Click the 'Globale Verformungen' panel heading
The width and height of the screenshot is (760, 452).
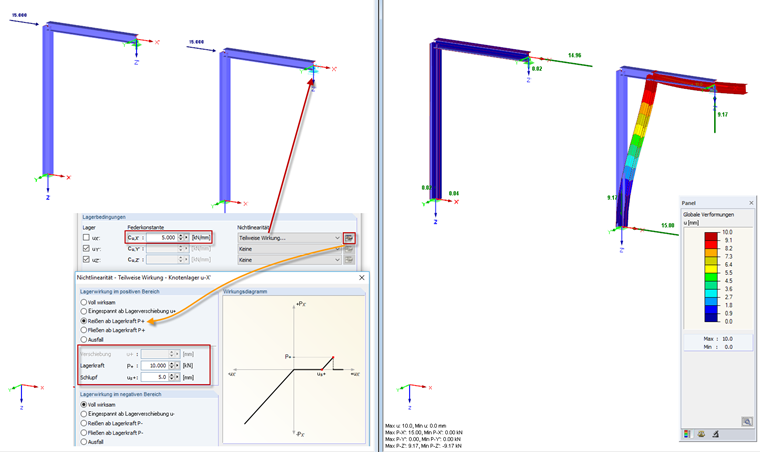coord(708,214)
